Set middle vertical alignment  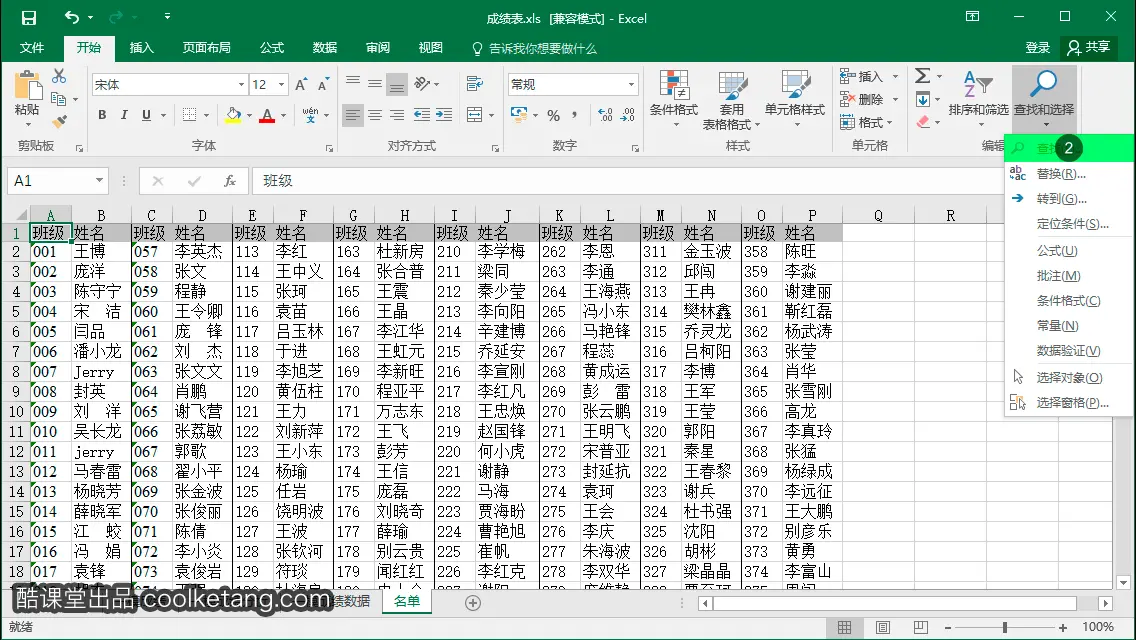point(375,83)
